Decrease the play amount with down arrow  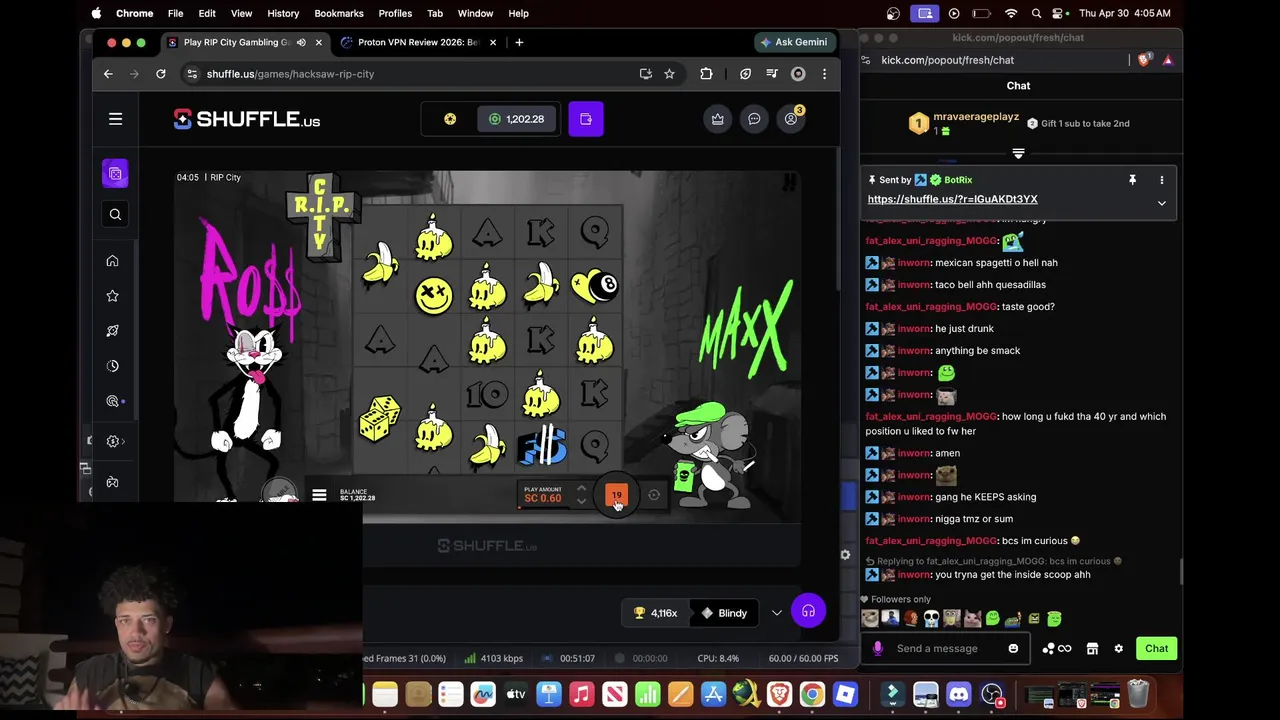click(x=581, y=501)
